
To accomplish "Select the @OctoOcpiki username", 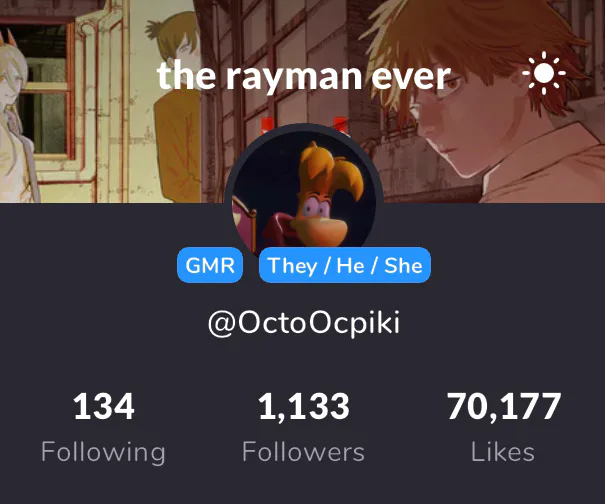I will click(304, 323).
